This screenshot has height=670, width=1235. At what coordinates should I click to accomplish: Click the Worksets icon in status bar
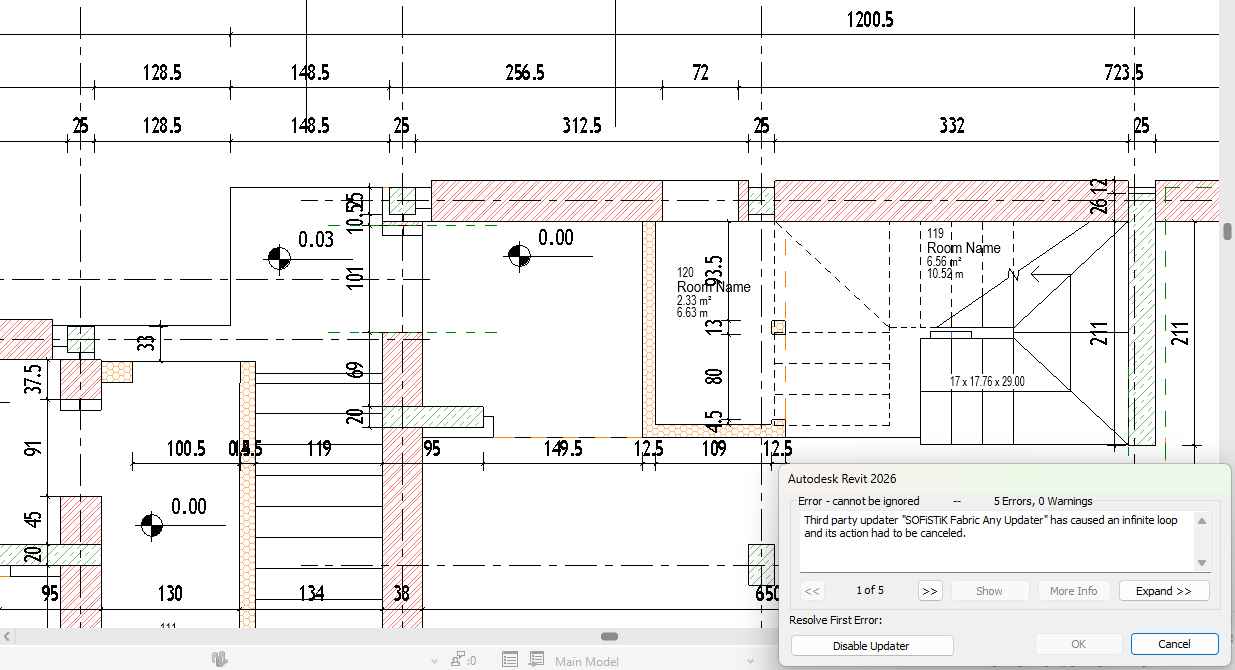point(219,659)
